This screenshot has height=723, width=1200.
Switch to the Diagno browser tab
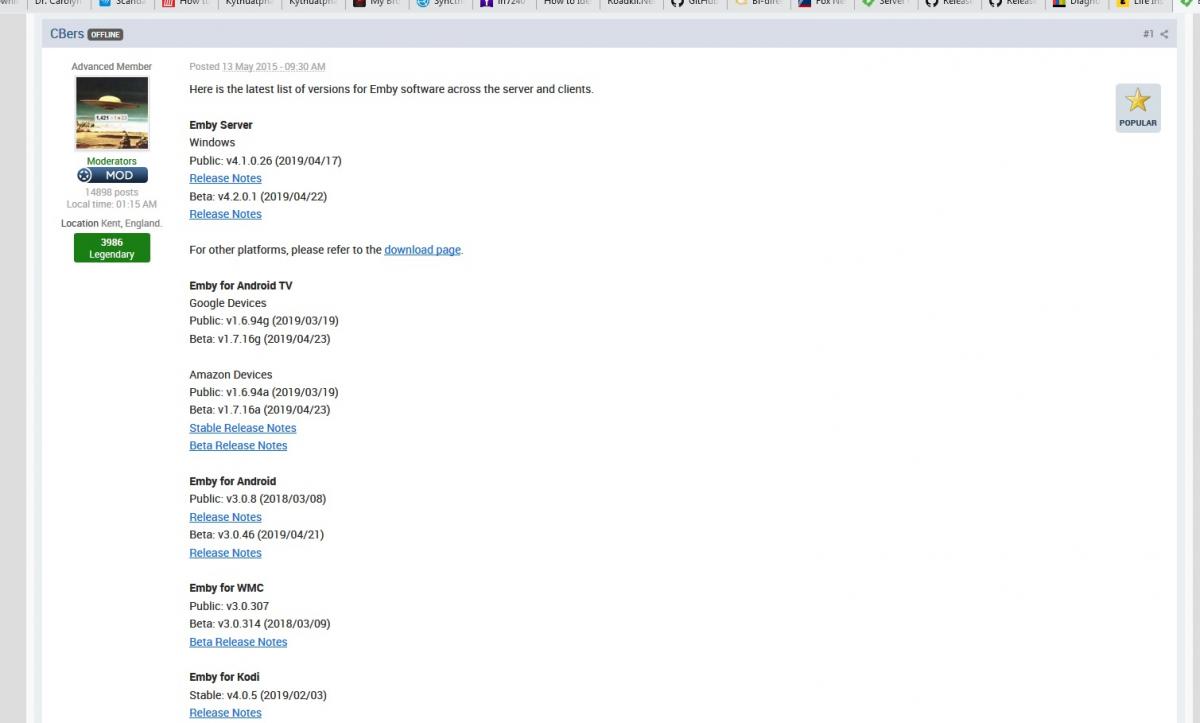[1077, 4]
